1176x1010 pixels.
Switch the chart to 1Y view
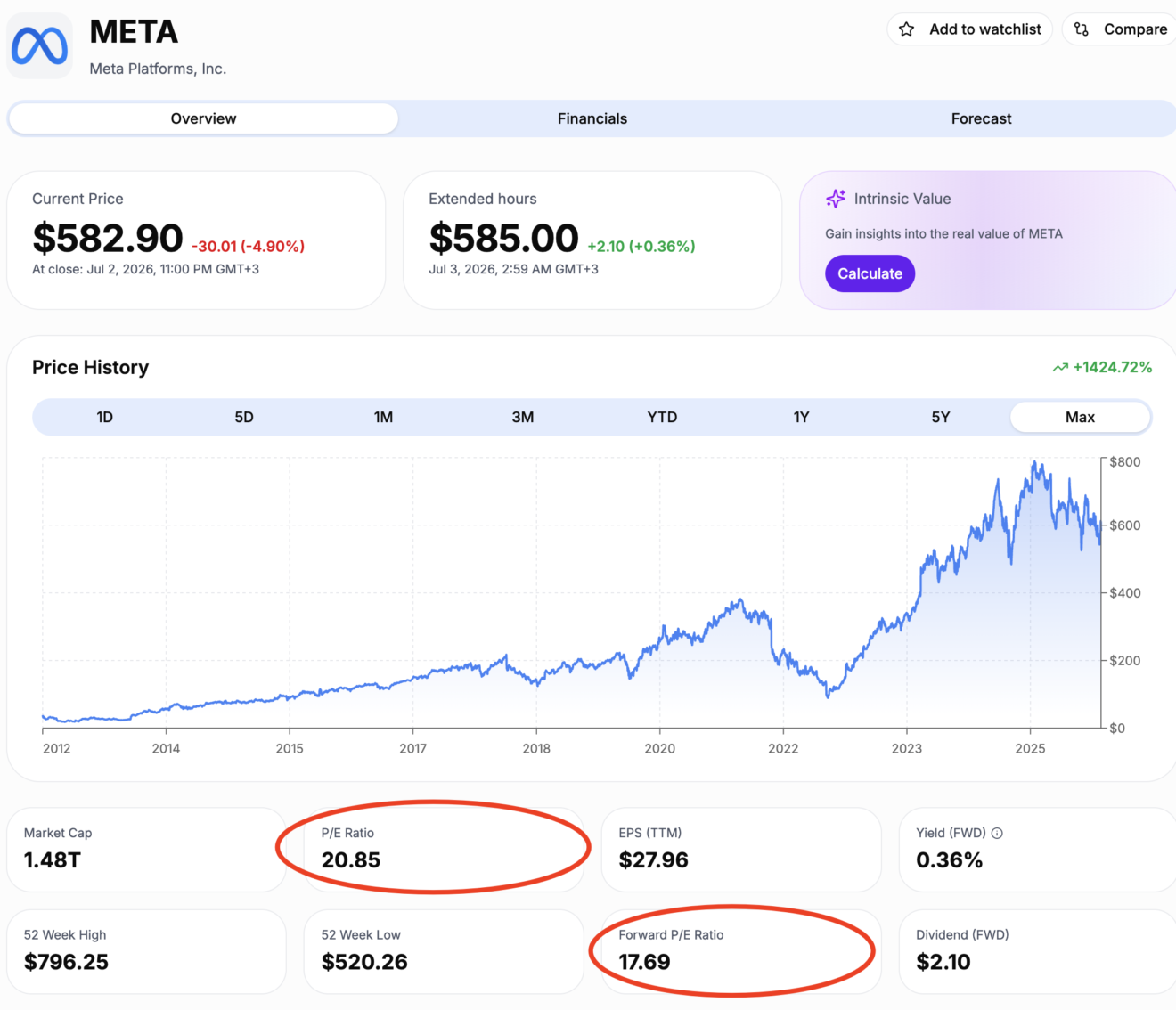click(x=802, y=417)
